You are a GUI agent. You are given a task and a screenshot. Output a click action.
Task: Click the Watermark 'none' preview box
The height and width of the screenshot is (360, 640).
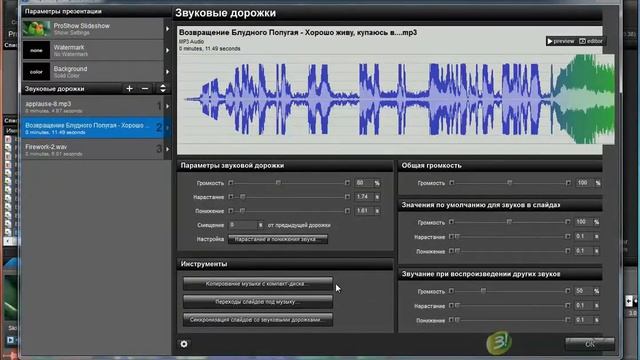pos(36,50)
